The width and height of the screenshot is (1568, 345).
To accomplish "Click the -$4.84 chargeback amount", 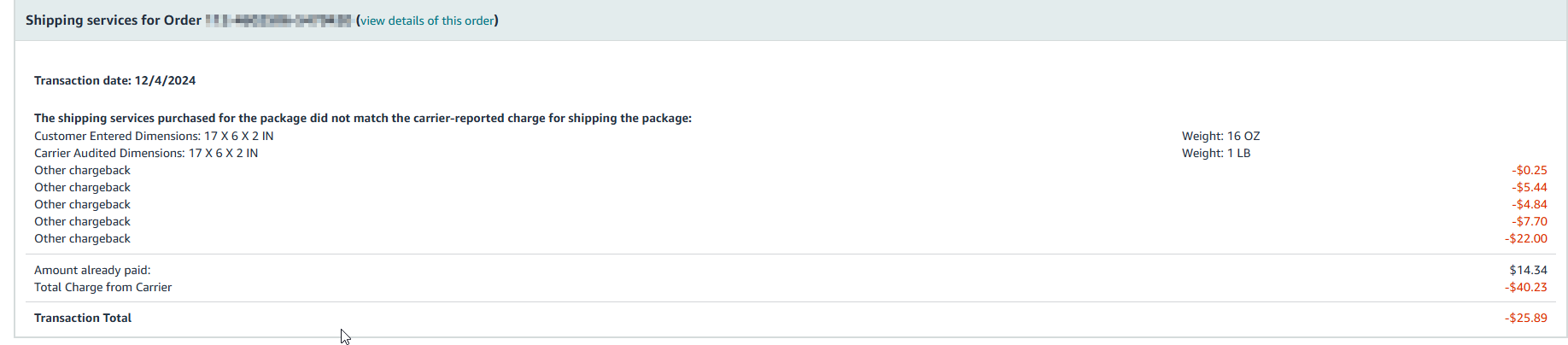I will tap(1529, 204).
